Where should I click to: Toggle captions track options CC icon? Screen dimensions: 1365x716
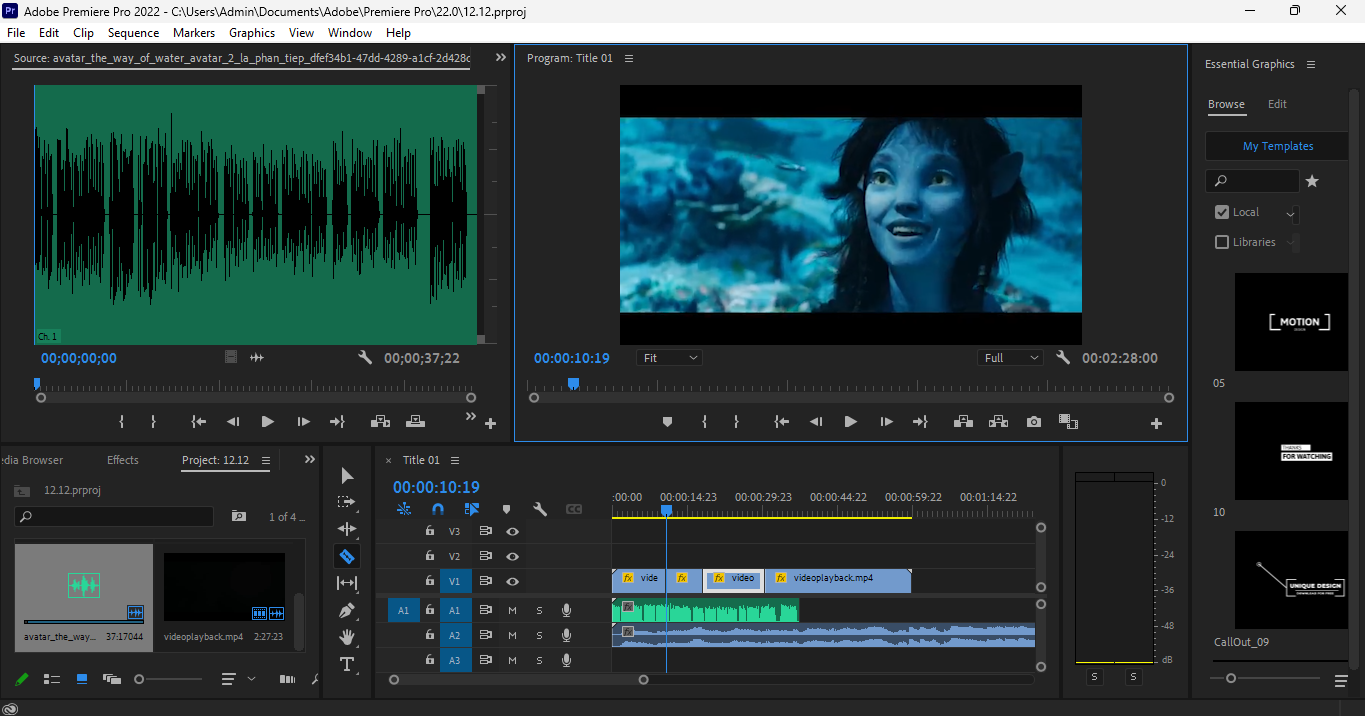(x=574, y=509)
